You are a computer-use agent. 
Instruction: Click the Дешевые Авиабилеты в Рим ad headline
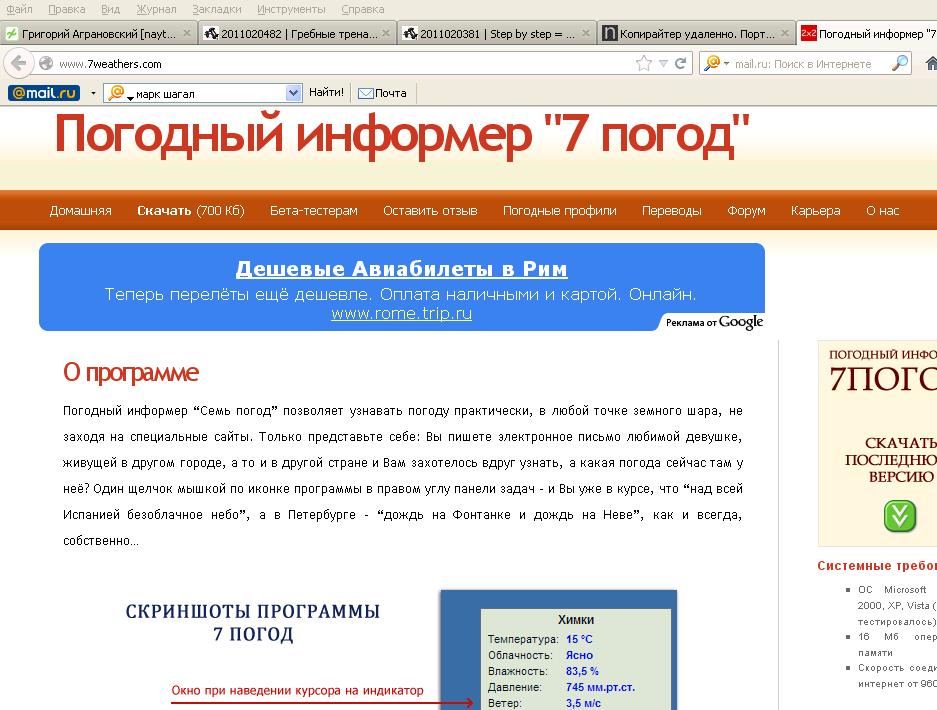click(401, 268)
